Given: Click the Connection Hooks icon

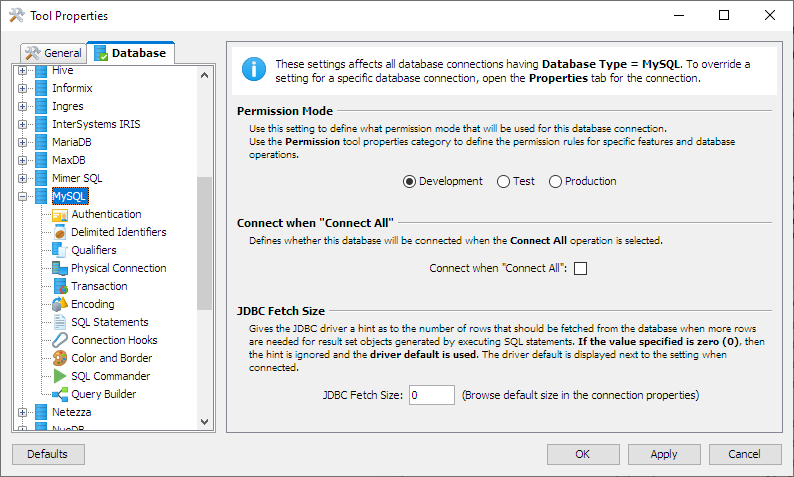Looking at the screenshot, I should (59, 340).
